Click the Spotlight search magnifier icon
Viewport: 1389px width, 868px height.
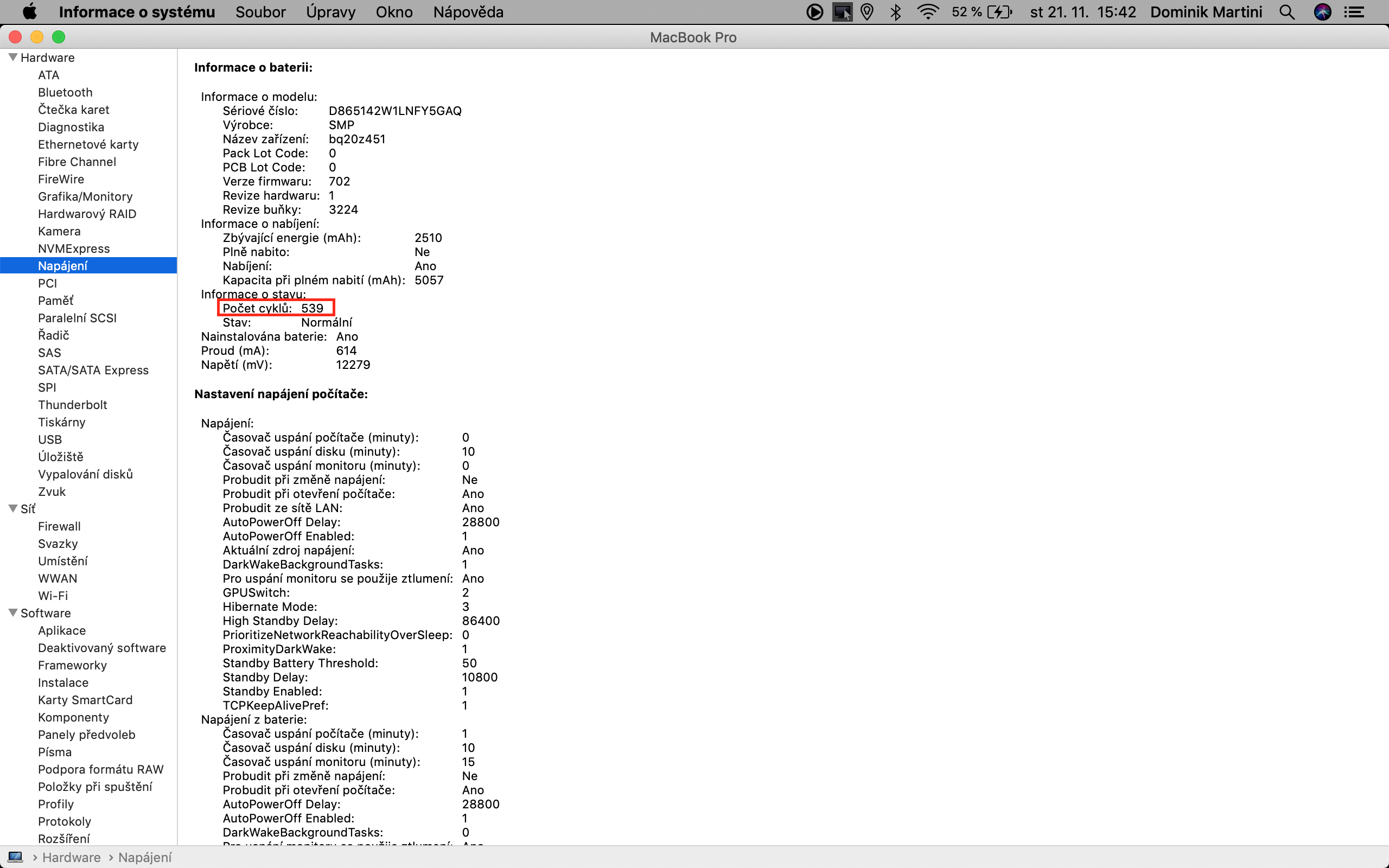[x=1287, y=12]
